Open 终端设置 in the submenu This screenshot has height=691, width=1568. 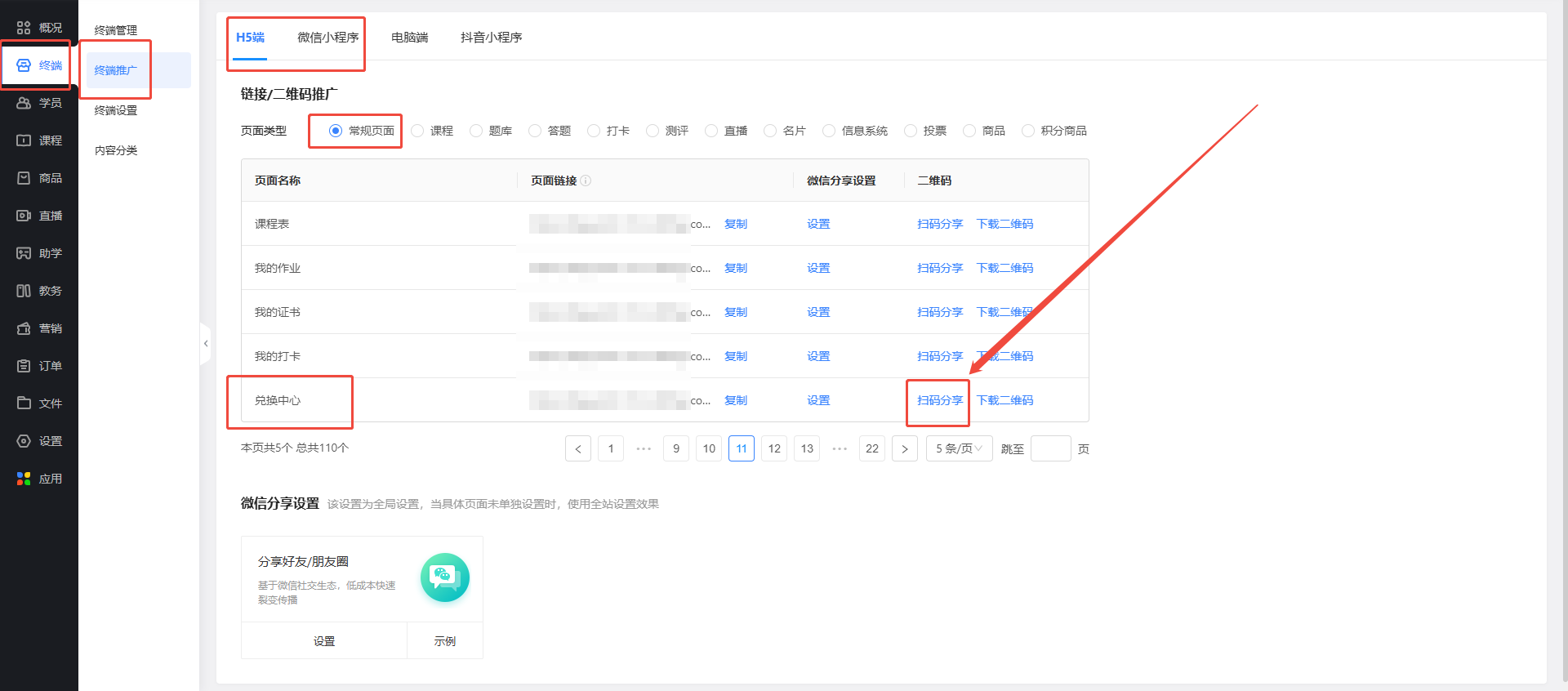(116, 110)
